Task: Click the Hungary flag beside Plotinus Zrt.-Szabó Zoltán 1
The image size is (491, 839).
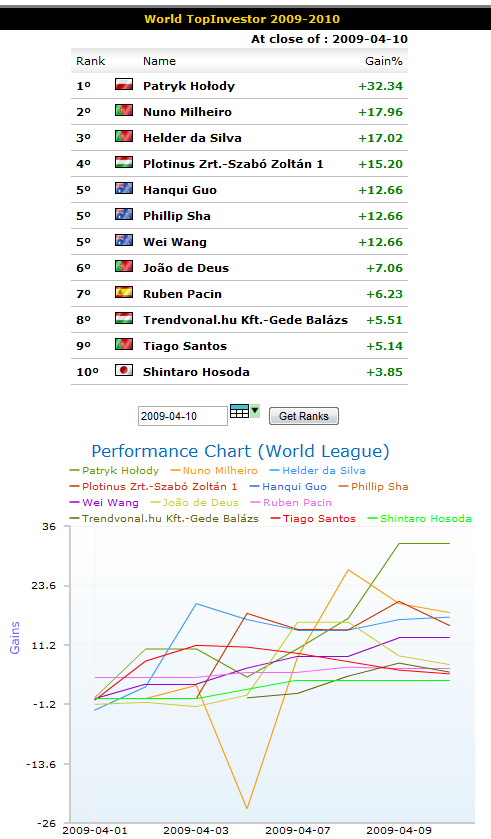Action: (124, 162)
